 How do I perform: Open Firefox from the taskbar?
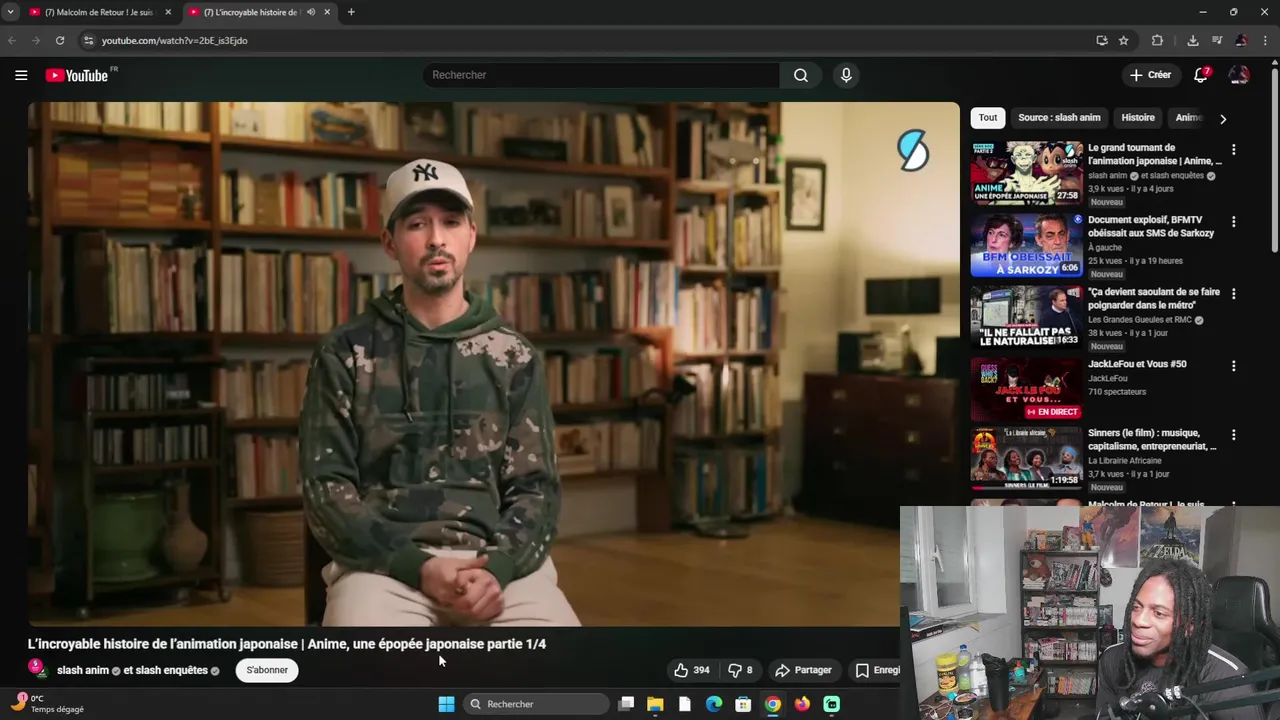pyautogui.click(x=802, y=704)
